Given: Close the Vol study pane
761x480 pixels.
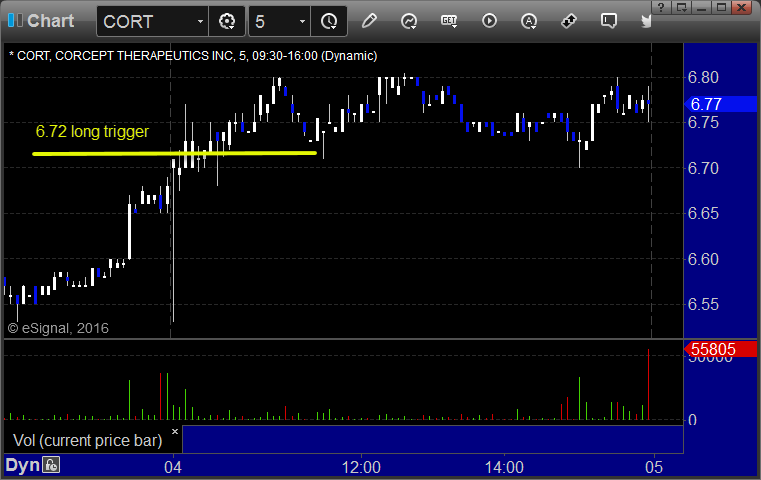Looking at the screenshot, I should click(x=175, y=431).
